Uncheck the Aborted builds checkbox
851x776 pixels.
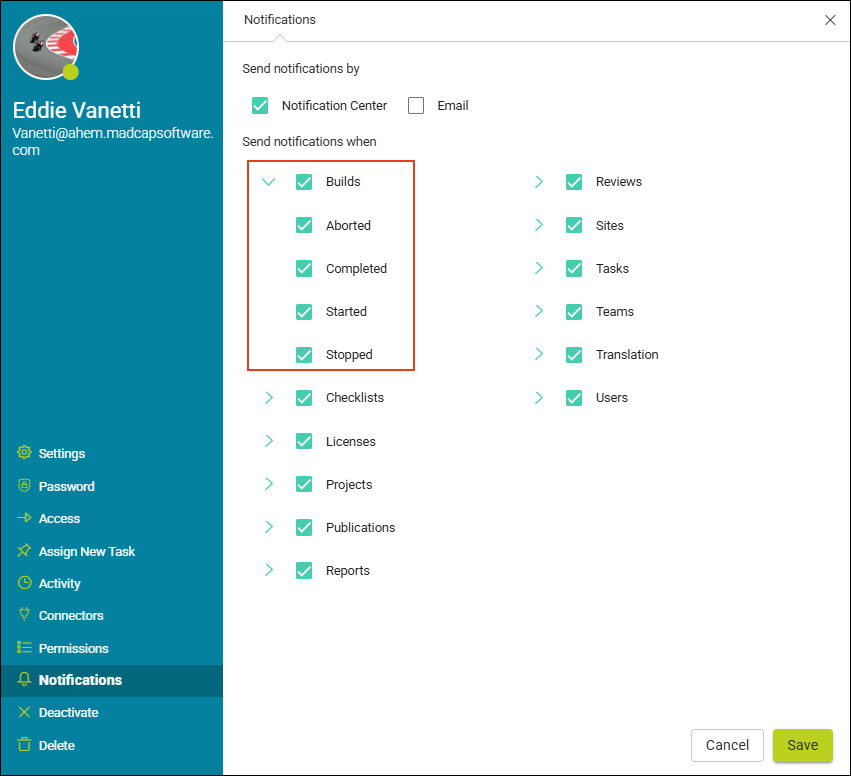[304, 225]
